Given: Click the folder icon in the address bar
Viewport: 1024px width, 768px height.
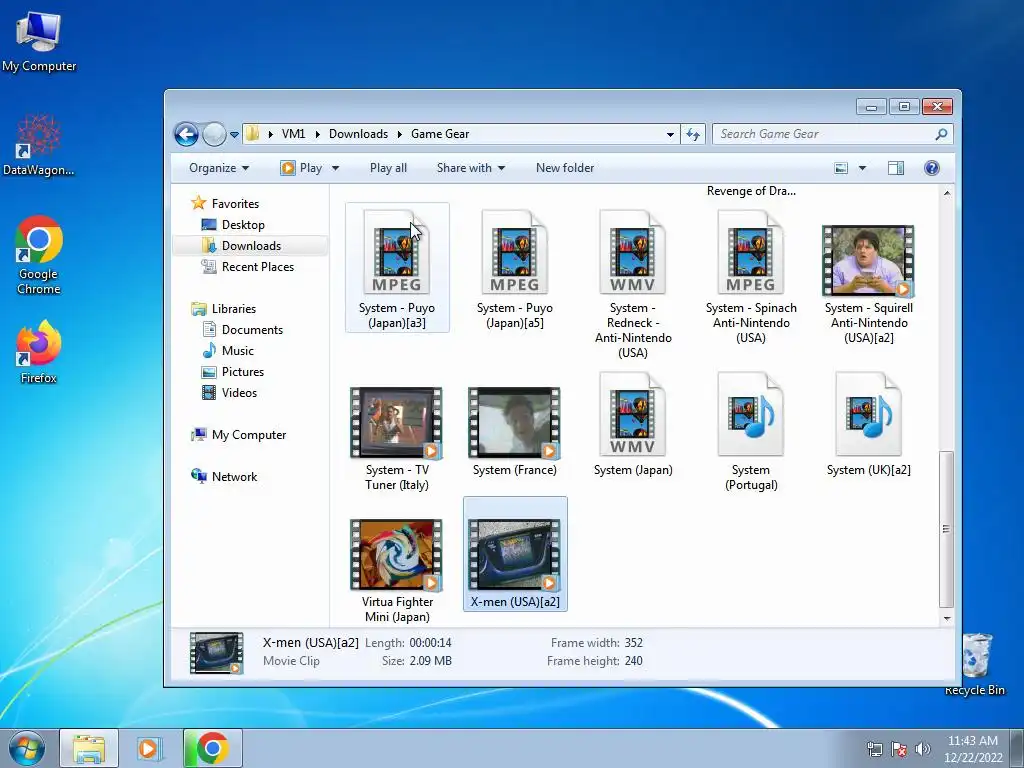Looking at the screenshot, I should (x=252, y=134).
